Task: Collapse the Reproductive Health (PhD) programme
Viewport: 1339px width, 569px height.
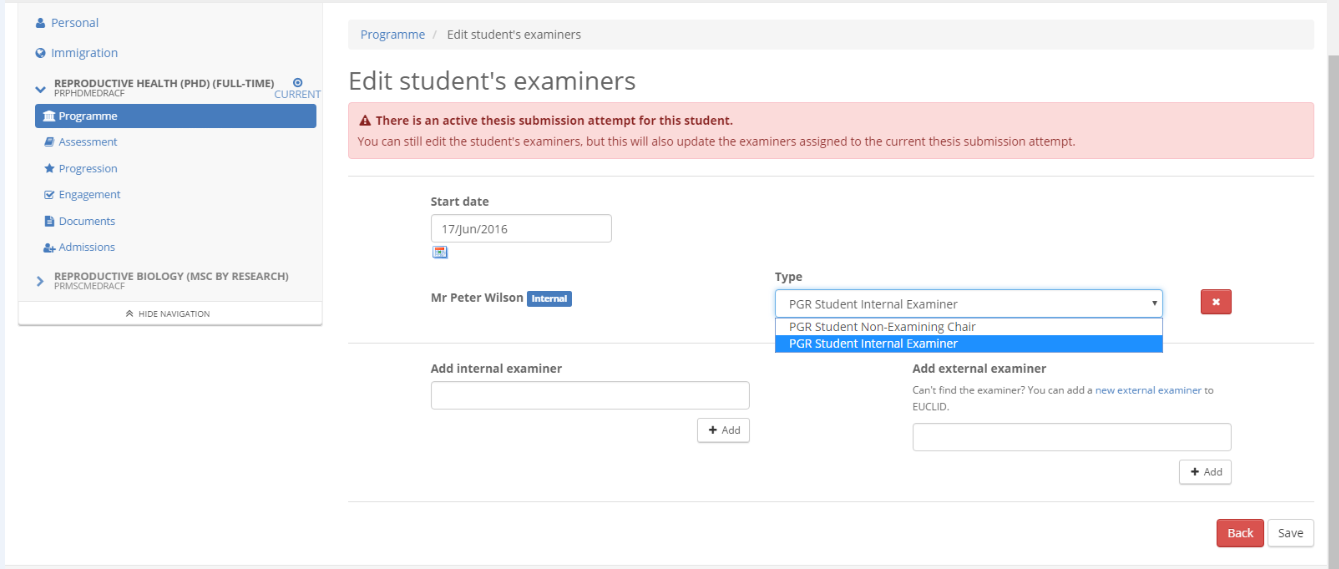Action: [x=40, y=89]
